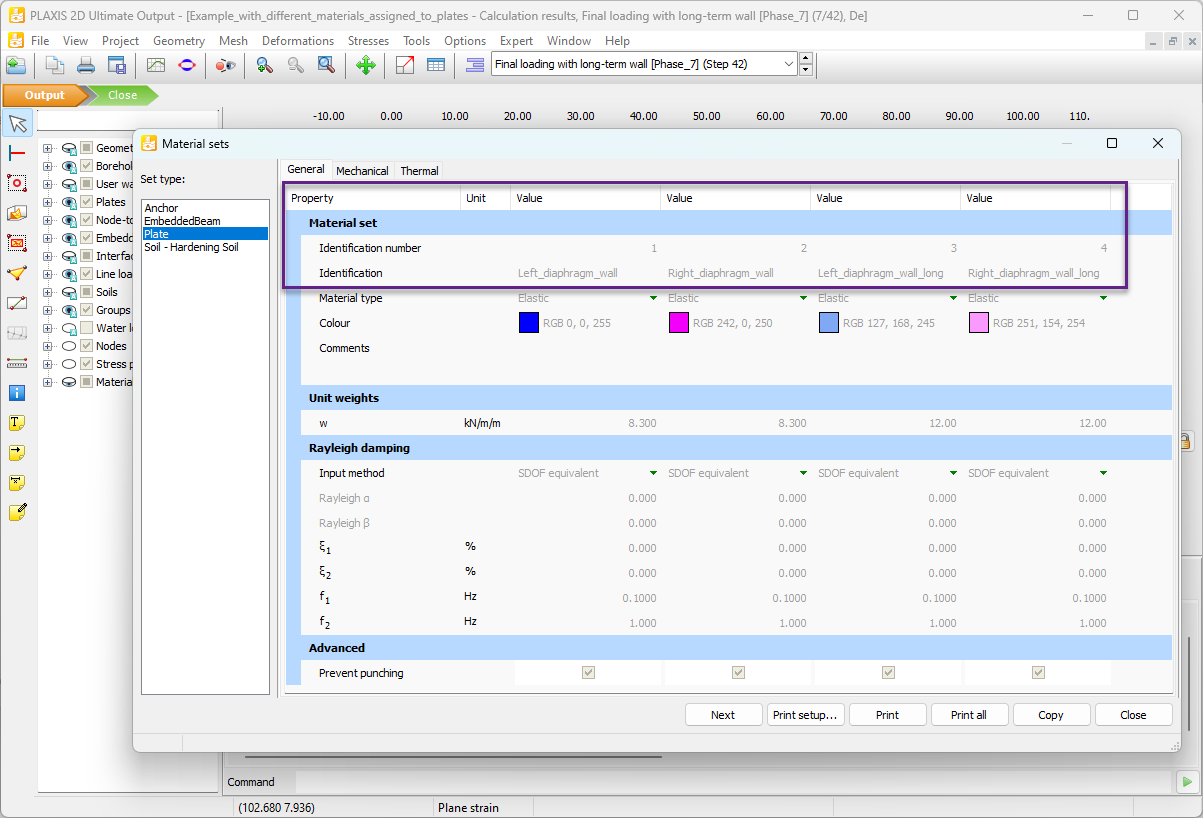This screenshot has width=1203, height=818.
Task: Expand the Boreholes tree item
Action: click(x=47, y=165)
